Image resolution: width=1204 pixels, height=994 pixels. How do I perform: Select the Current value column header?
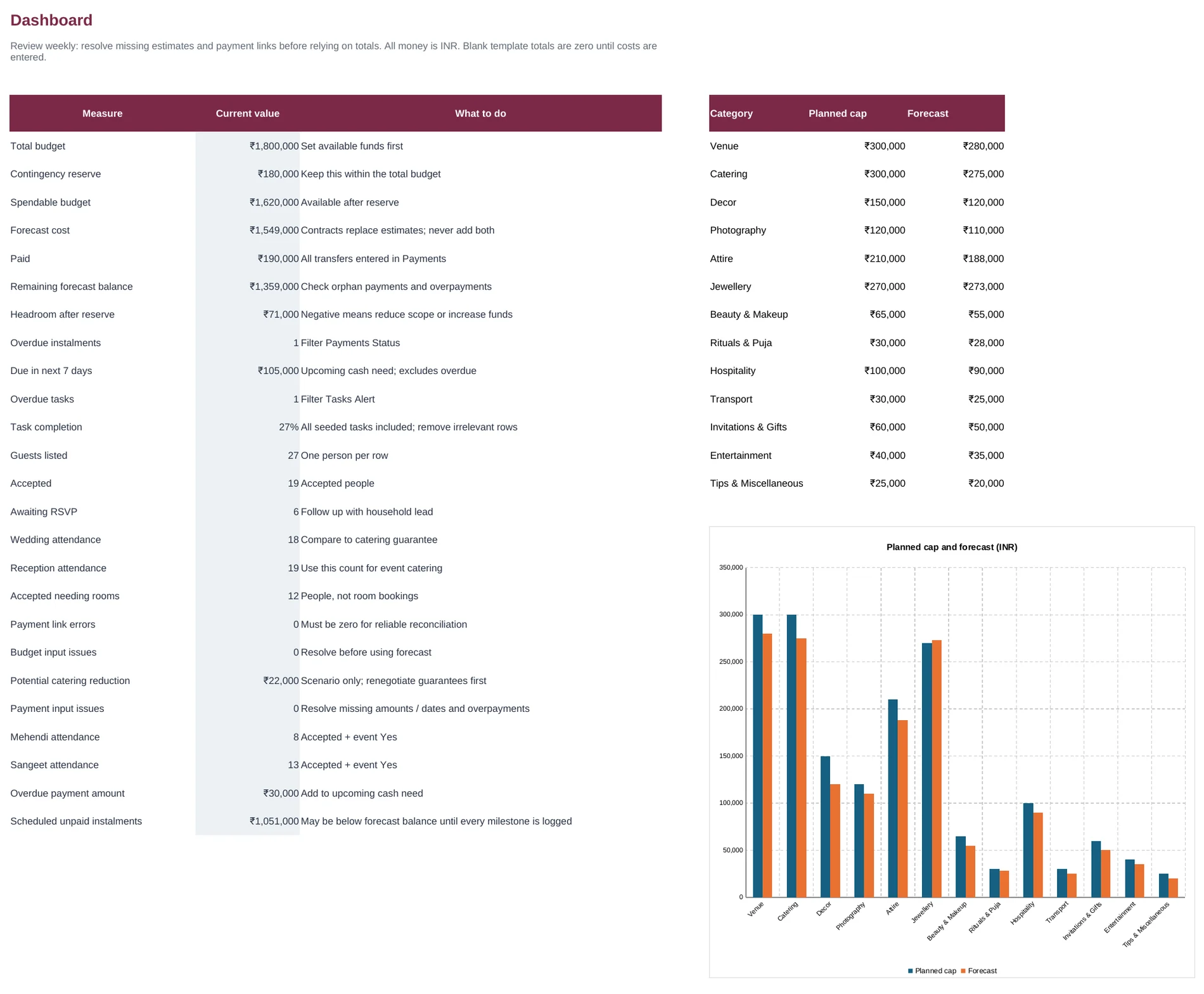pyautogui.click(x=248, y=113)
